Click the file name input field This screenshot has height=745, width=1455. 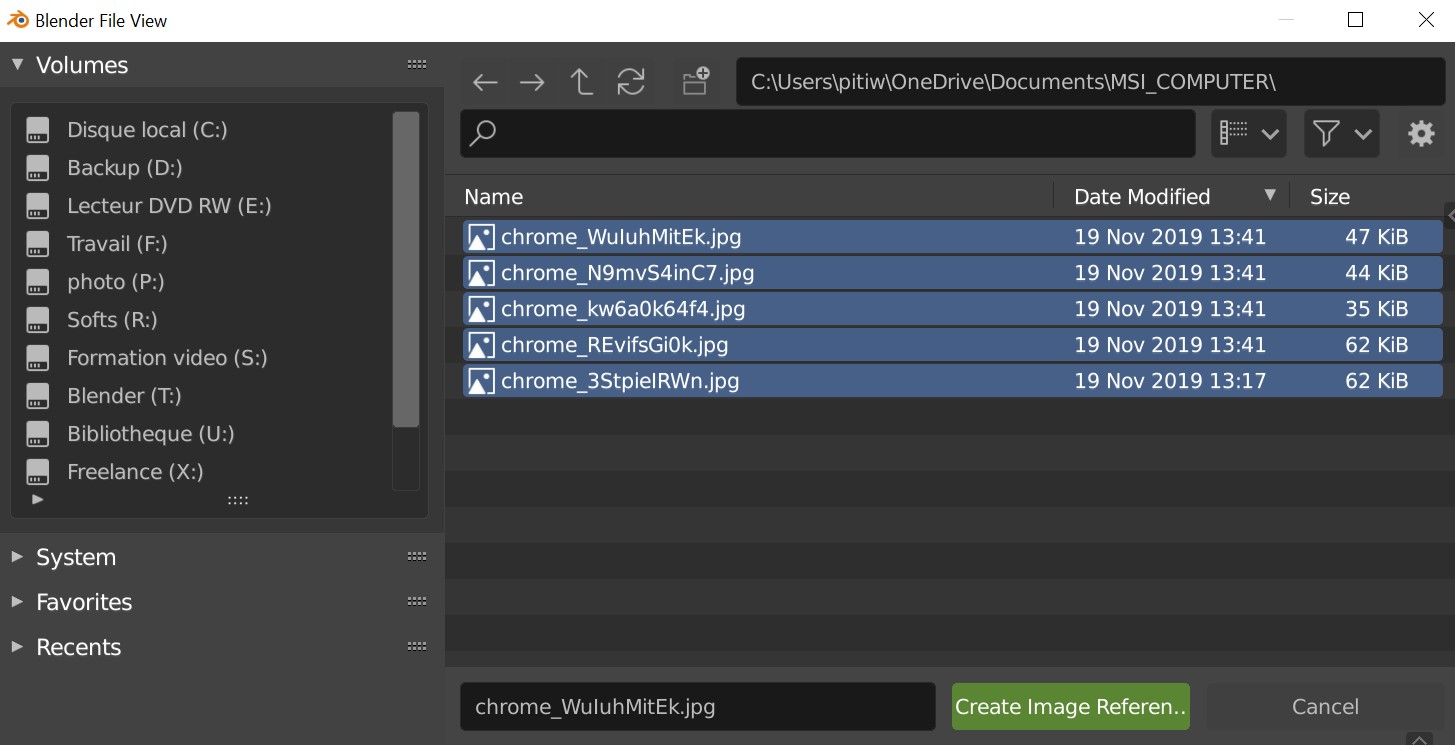pos(698,707)
